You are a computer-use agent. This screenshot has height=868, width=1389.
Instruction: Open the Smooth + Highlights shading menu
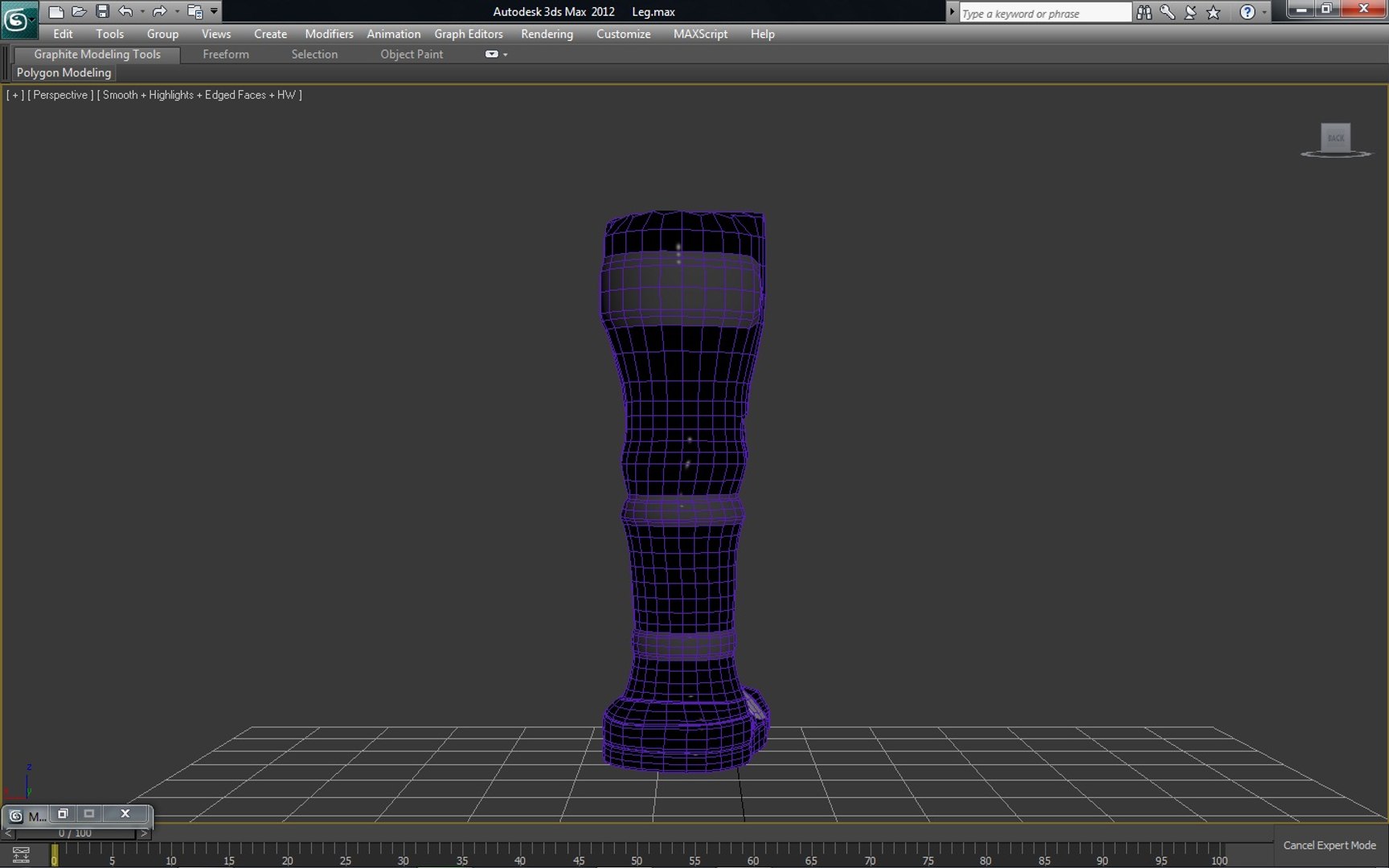199,95
